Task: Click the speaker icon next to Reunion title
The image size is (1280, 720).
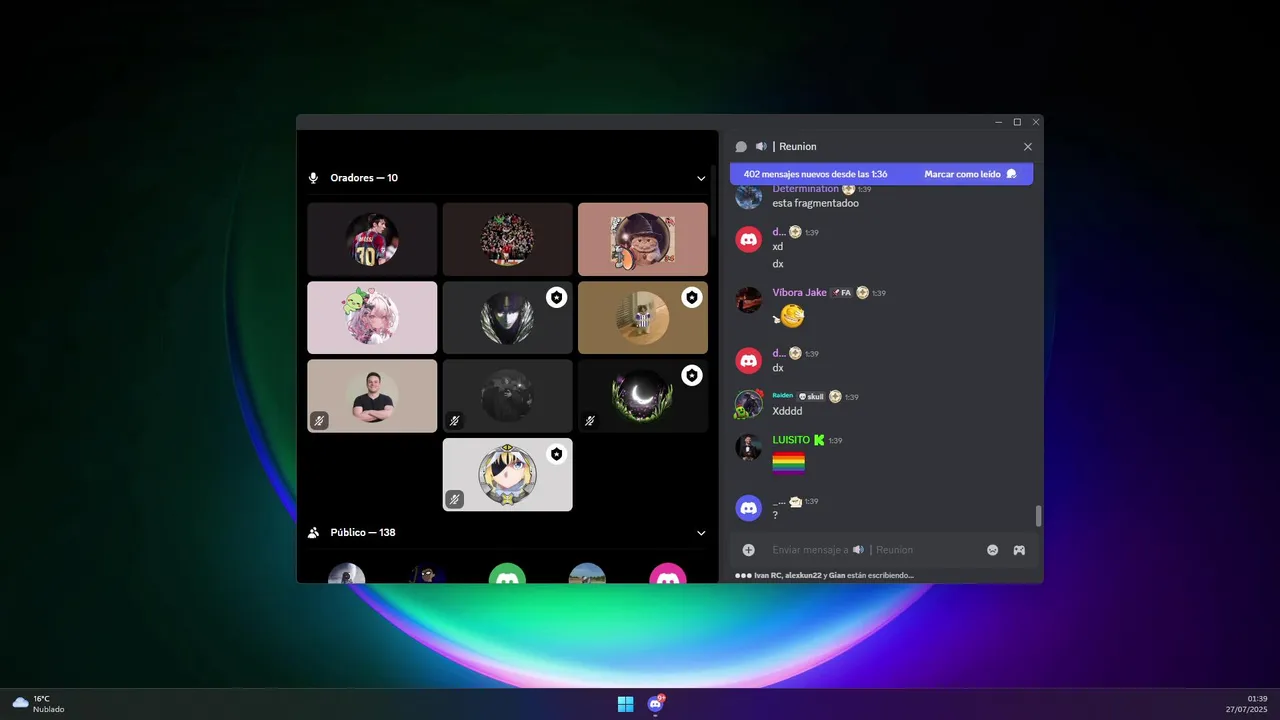Action: point(761,147)
